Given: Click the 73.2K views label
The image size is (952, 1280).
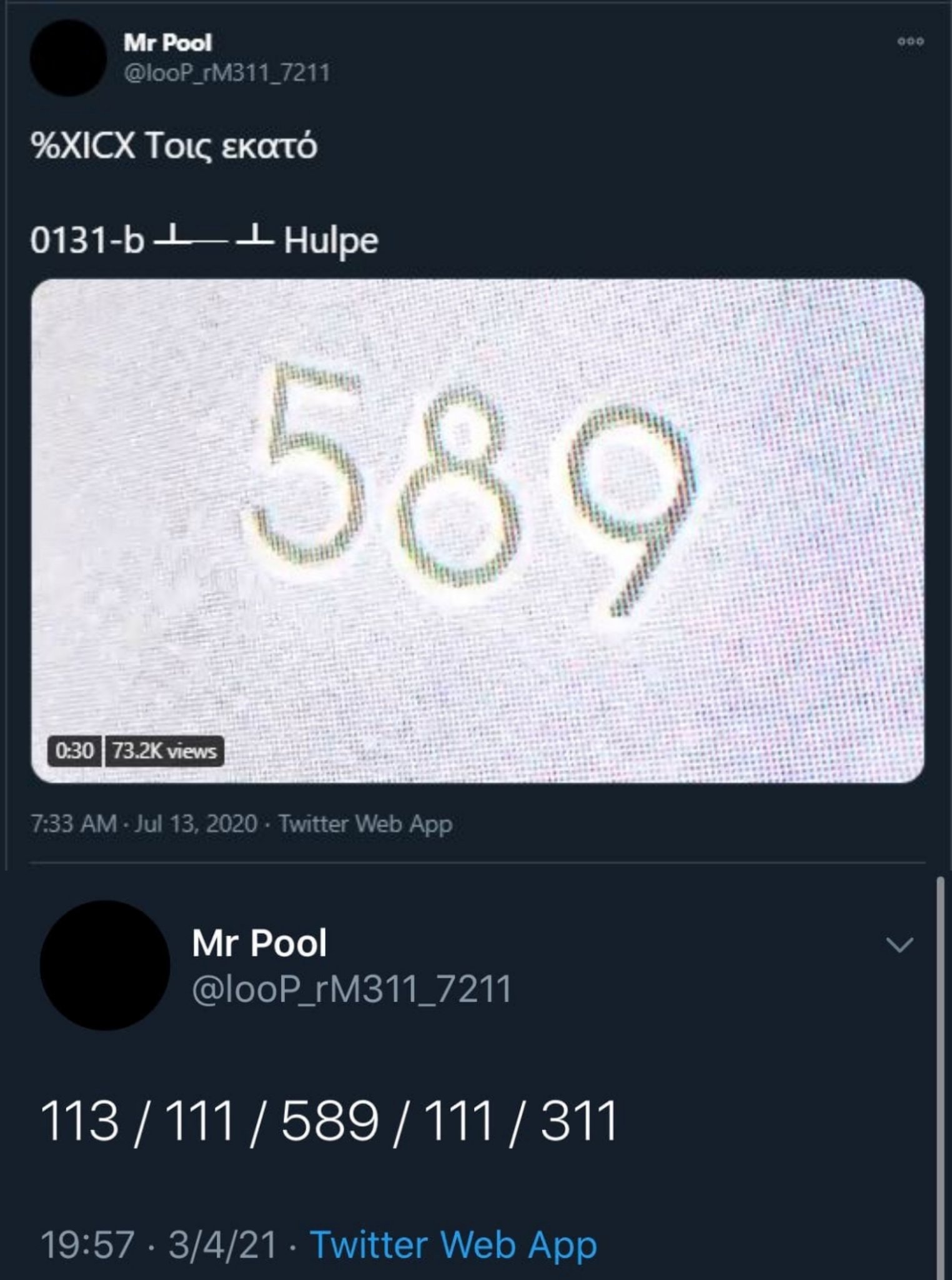Looking at the screenshot, I should [x=164, y=750].
